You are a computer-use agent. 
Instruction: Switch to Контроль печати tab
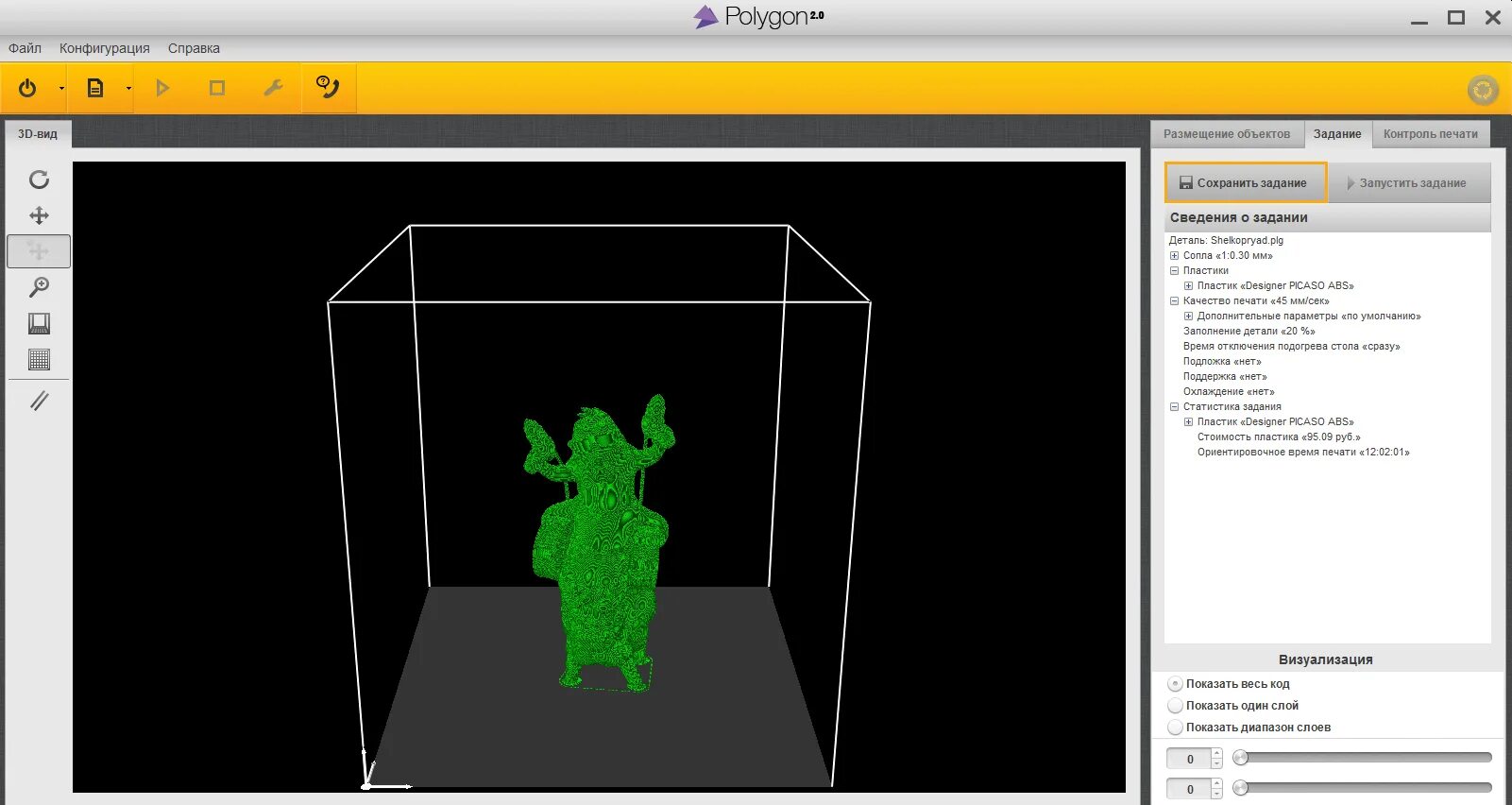pos(1431,134)
